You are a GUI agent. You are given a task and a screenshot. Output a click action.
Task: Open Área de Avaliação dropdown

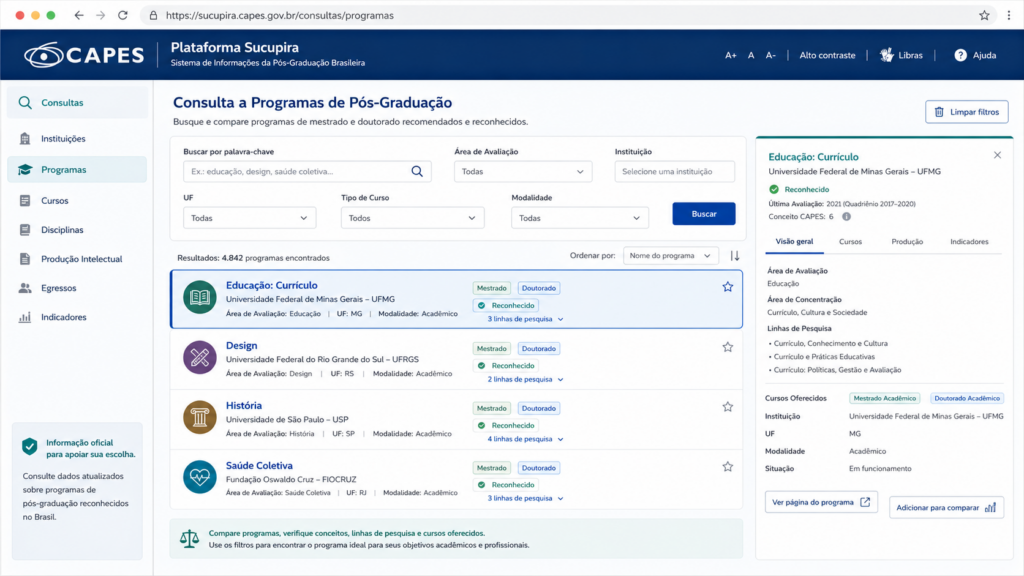(523, 172)
